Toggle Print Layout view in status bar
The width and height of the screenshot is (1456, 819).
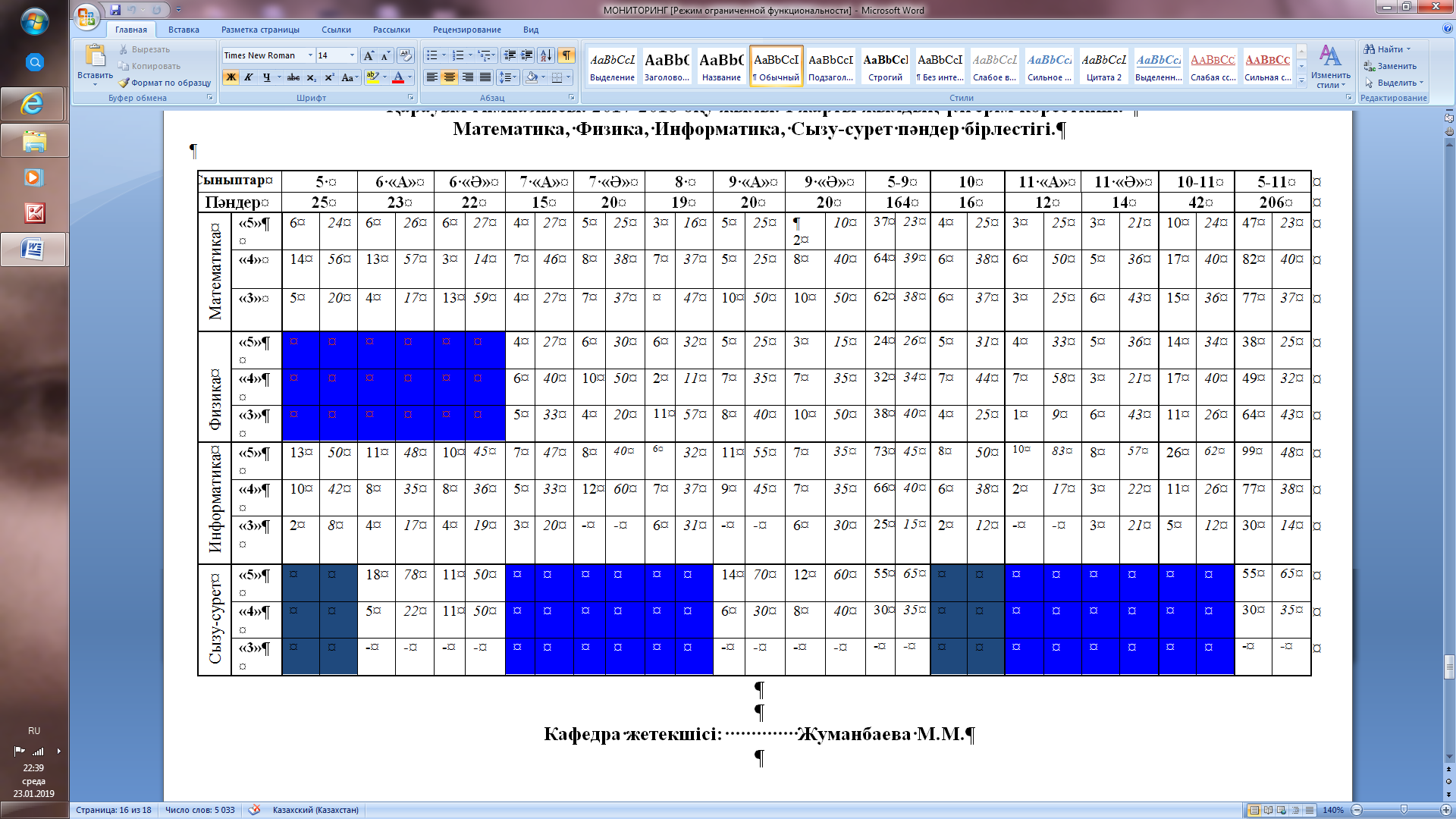click(1254, 810)
